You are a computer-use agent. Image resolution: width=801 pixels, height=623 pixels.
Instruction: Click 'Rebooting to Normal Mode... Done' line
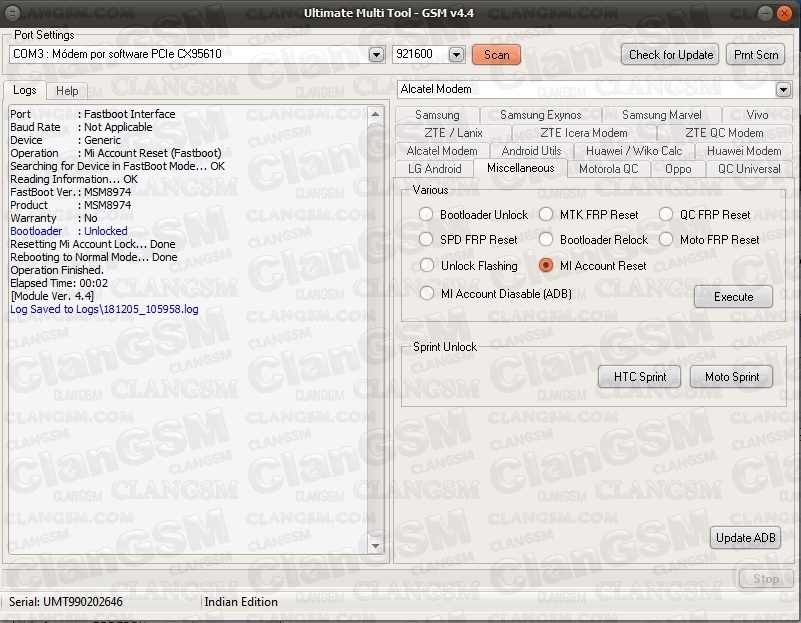(x=94, y=257)
